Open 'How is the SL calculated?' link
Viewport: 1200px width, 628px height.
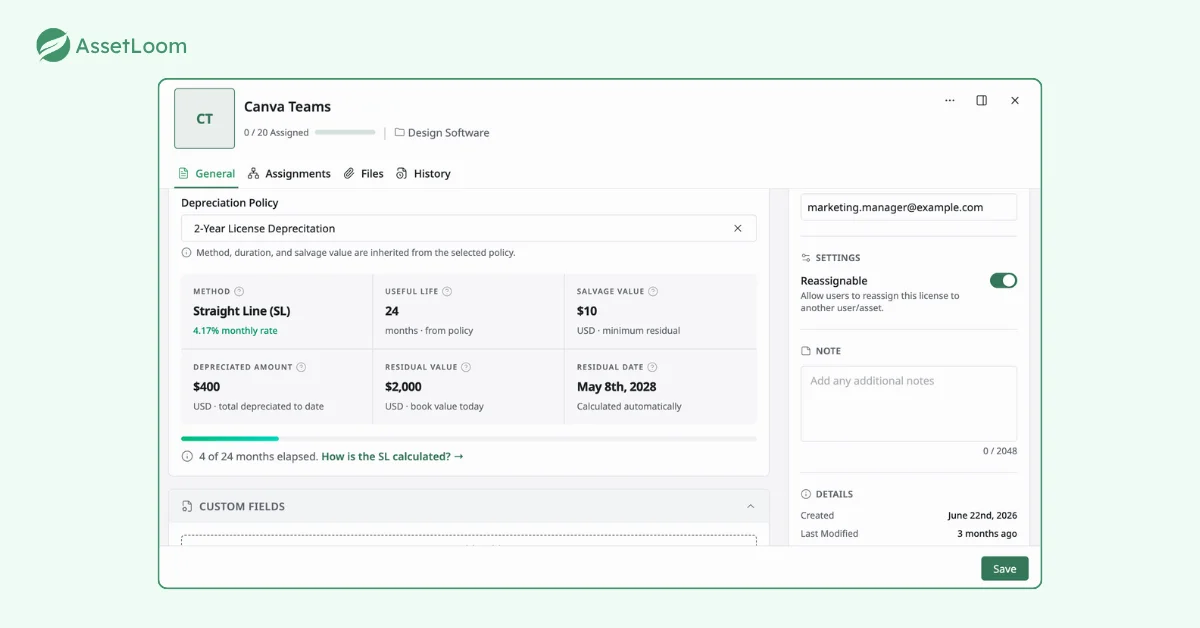tap(392, 456)
